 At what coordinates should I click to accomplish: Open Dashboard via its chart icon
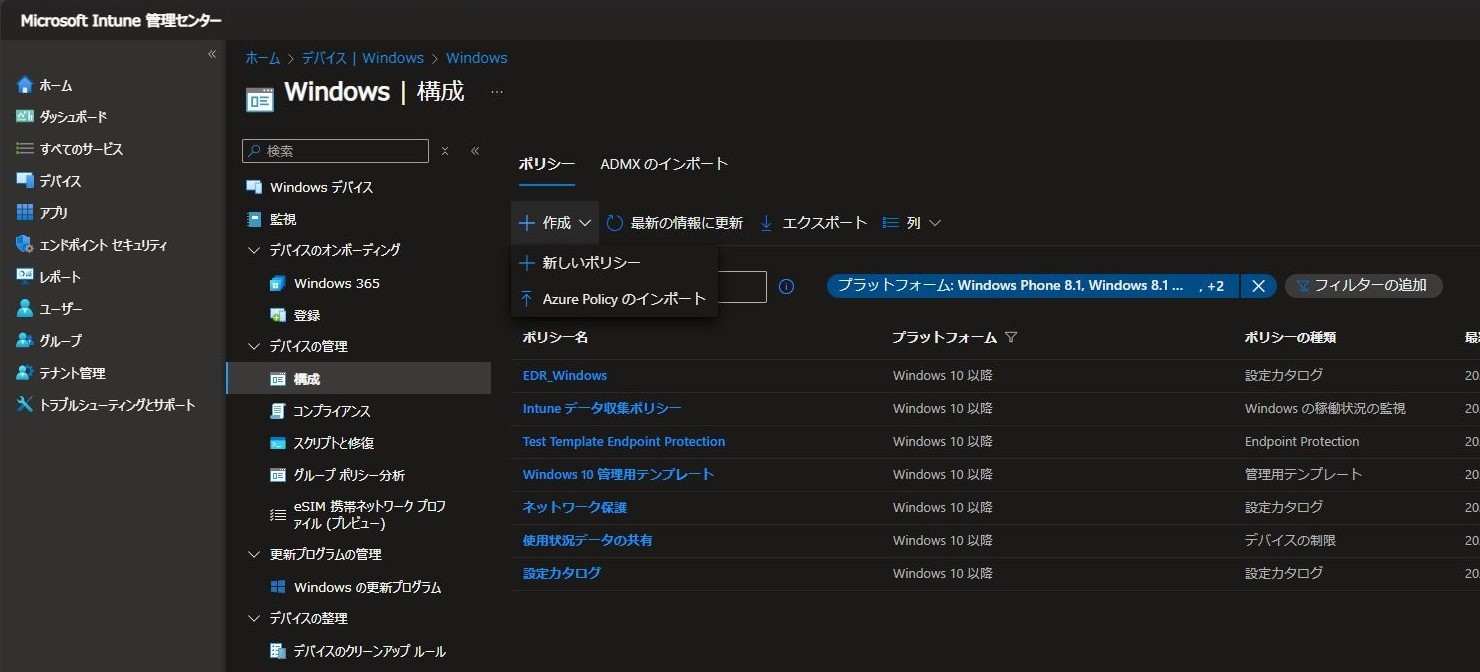[25, 117]
